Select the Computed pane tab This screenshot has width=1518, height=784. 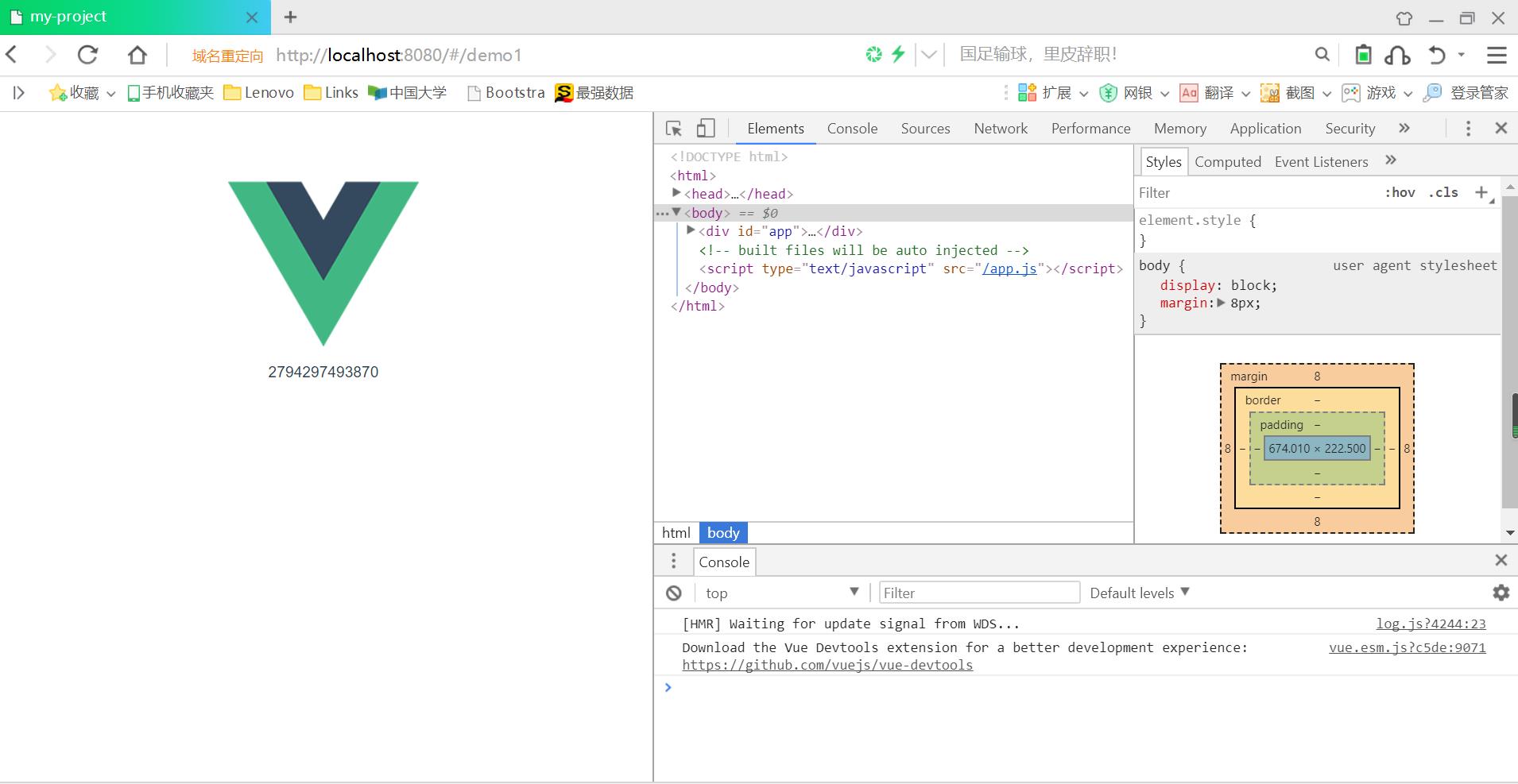point(1227,162)
